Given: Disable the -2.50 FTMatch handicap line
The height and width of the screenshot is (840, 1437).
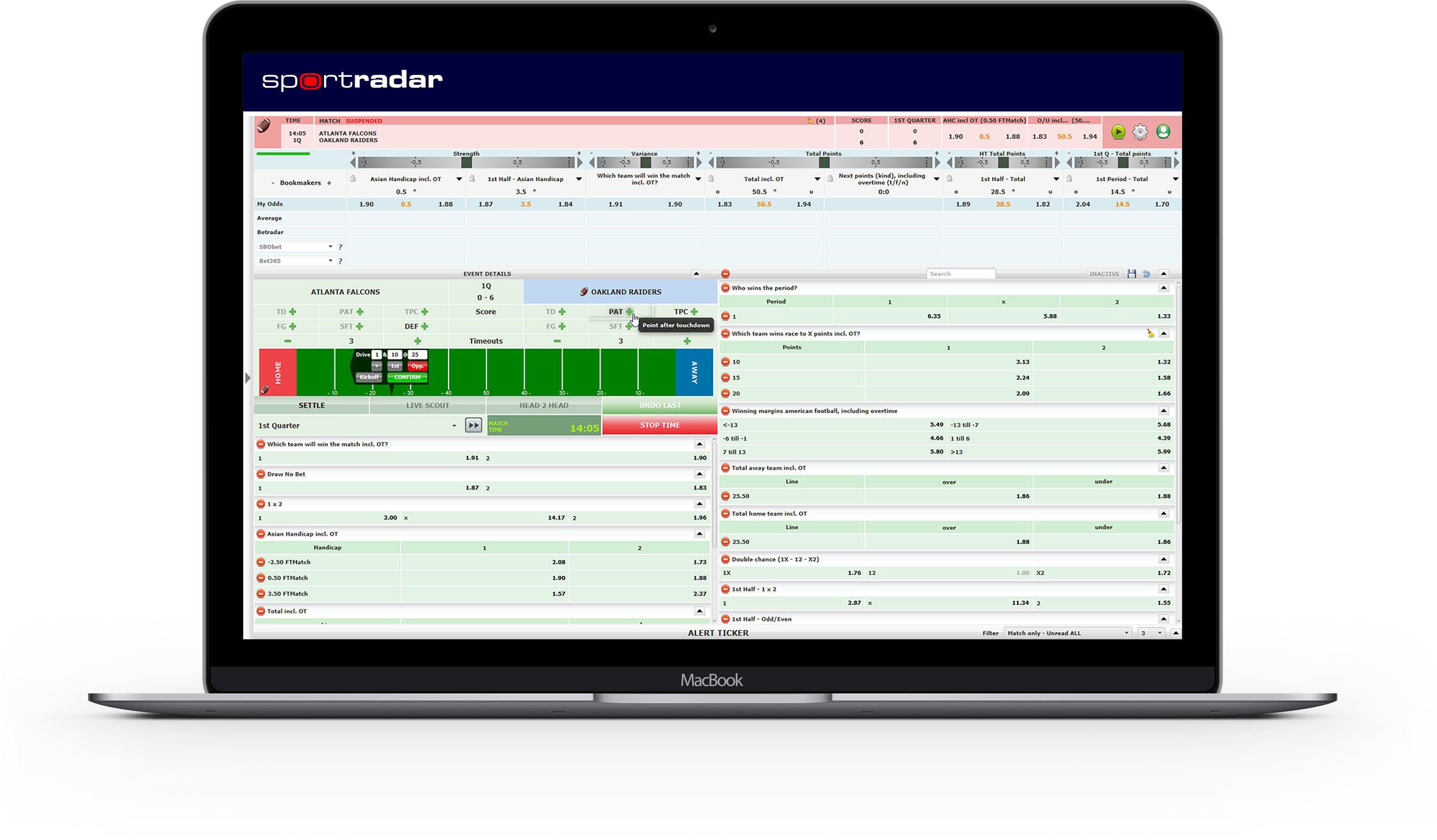Looking at the screenshot, I should pyautogui.click(x=261, y=562).
